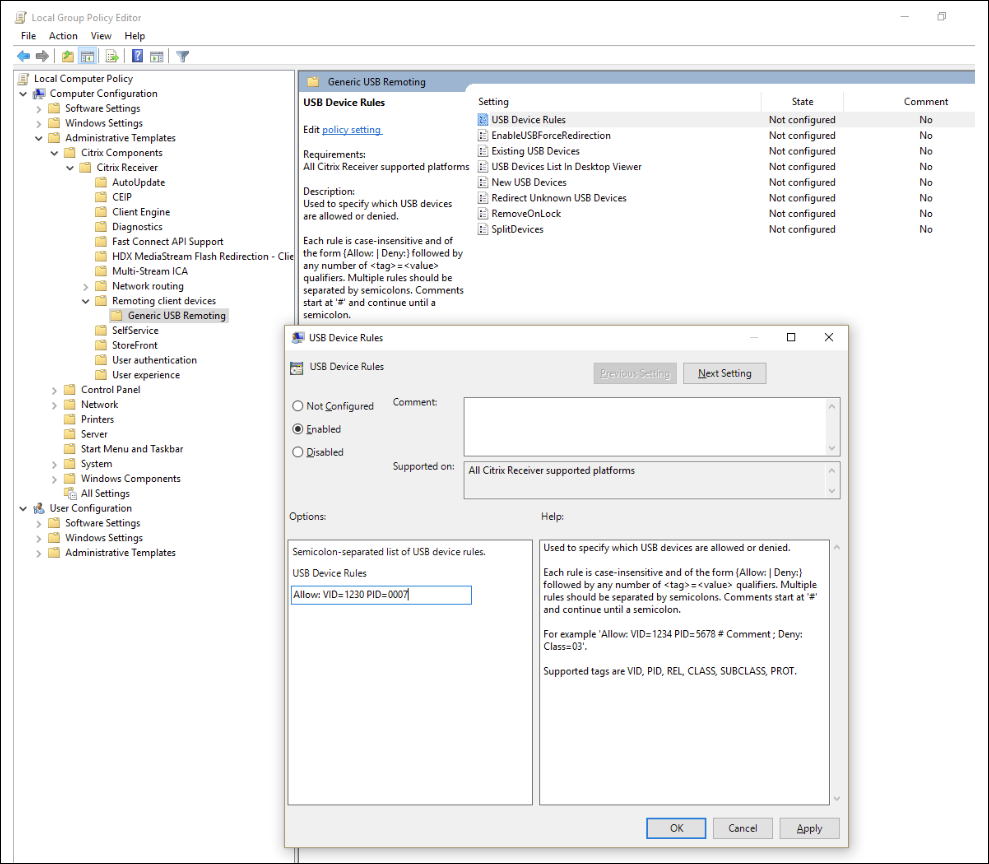
Task: Select the Not Configured radio button
Action: pos(298,406)
